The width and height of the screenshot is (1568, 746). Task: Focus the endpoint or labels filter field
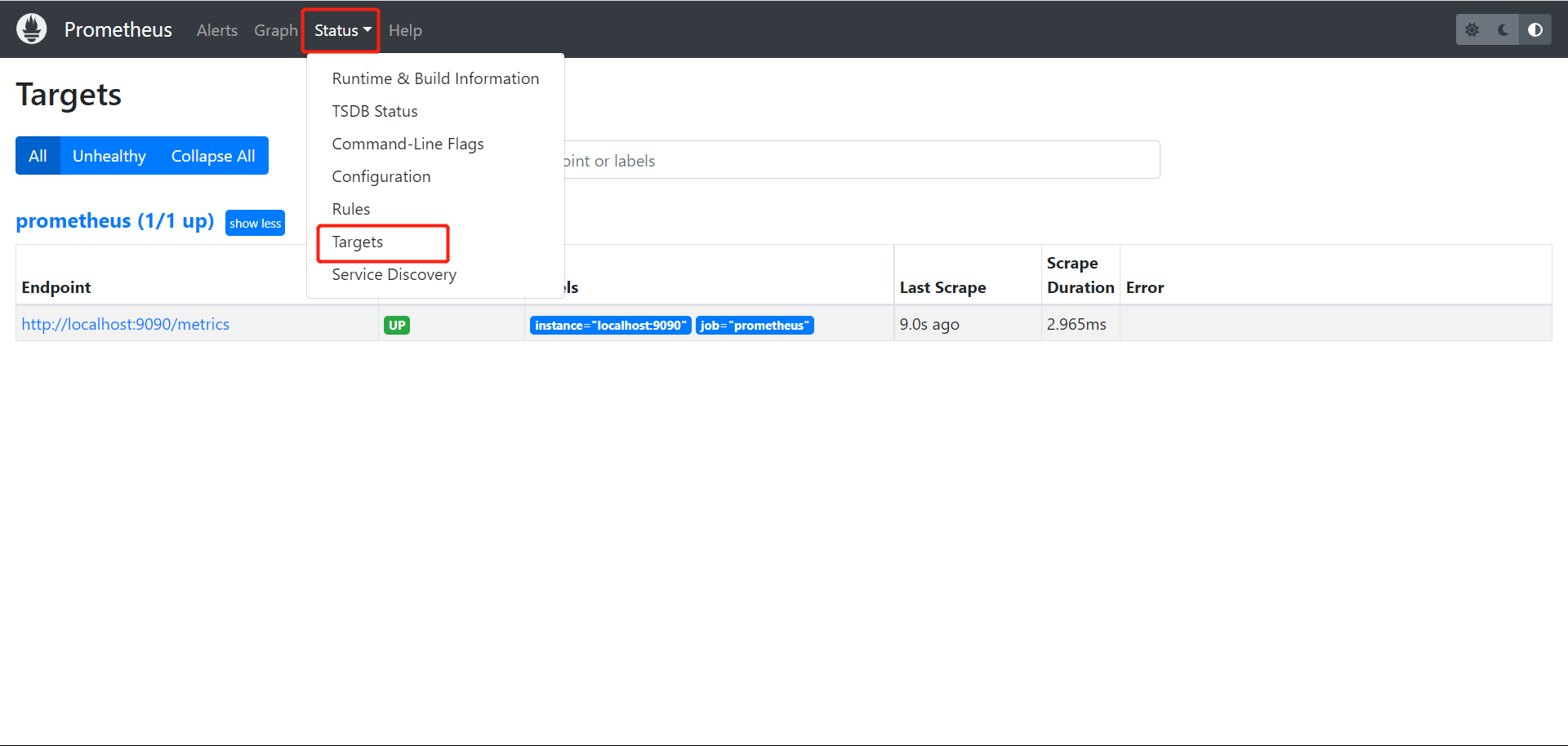[862, 160]
